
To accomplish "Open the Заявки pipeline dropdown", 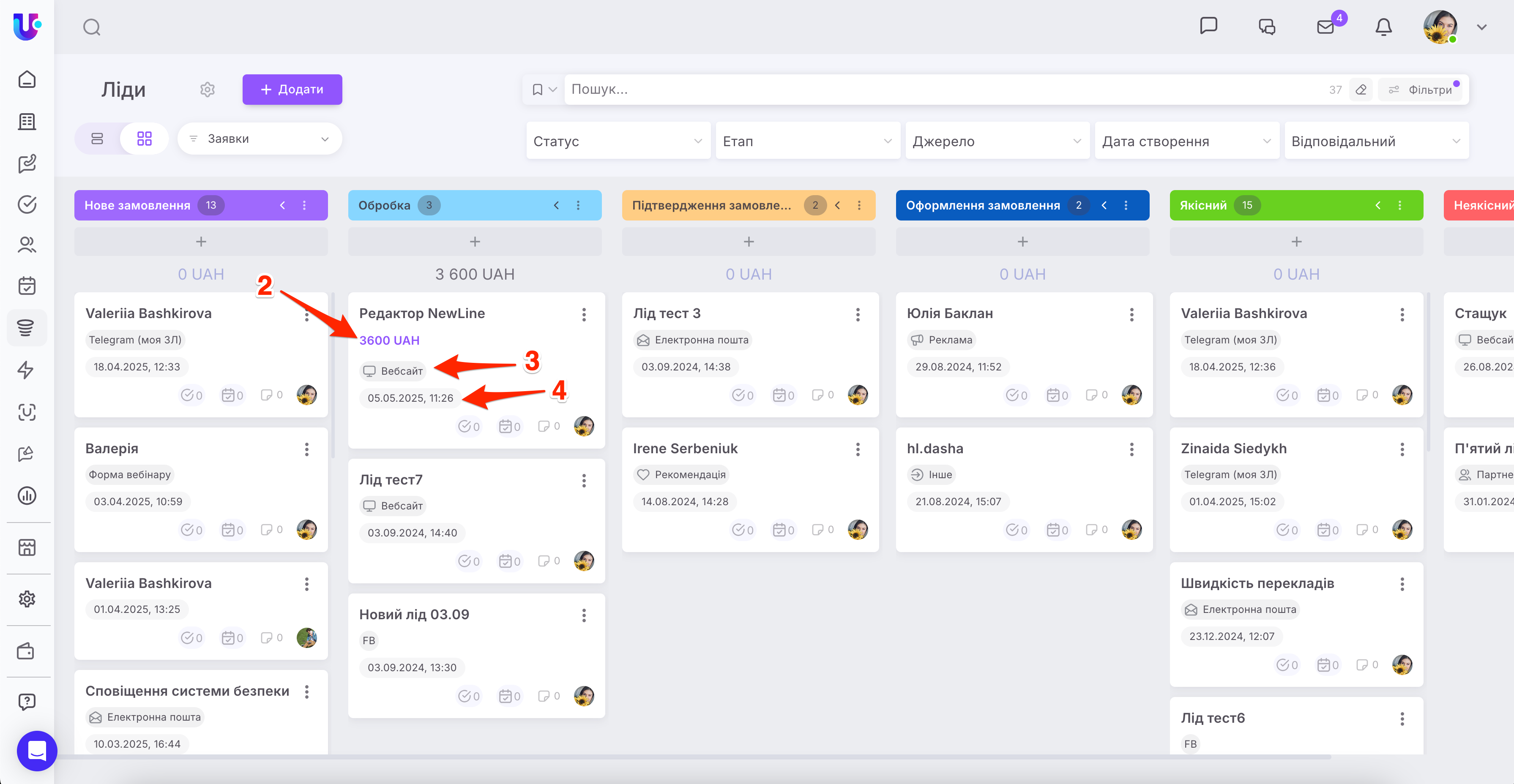I will pos(259,139).
